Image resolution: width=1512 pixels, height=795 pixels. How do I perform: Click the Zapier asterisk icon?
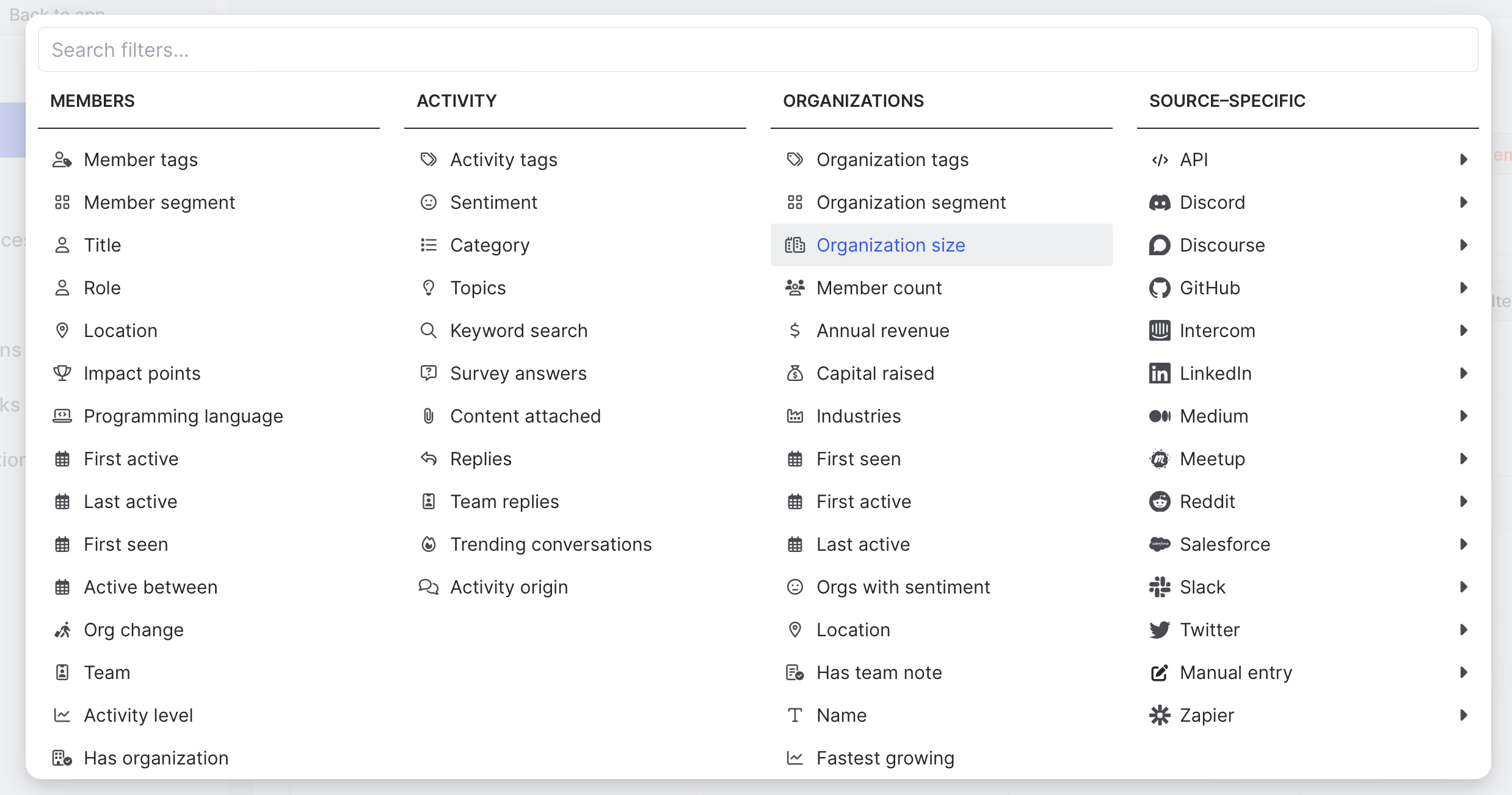tap(1159, 715)
